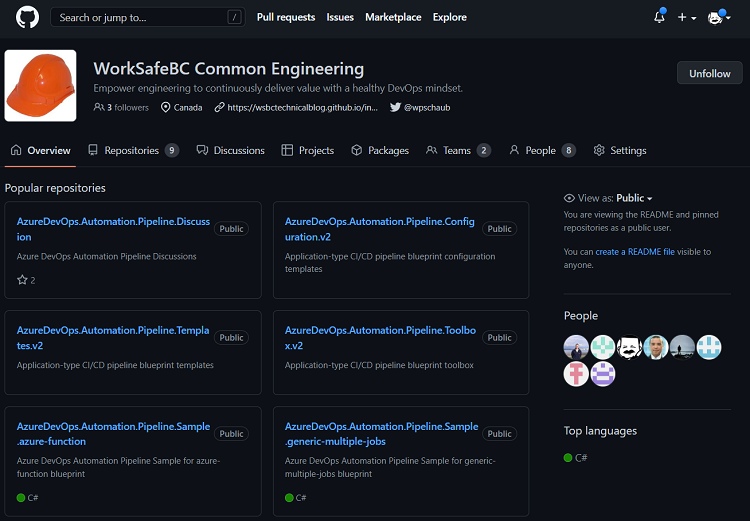The width and height of the screenshot is (750, 521).
Task: Open the blue identicon member avatar
Action: click(709, 347)
